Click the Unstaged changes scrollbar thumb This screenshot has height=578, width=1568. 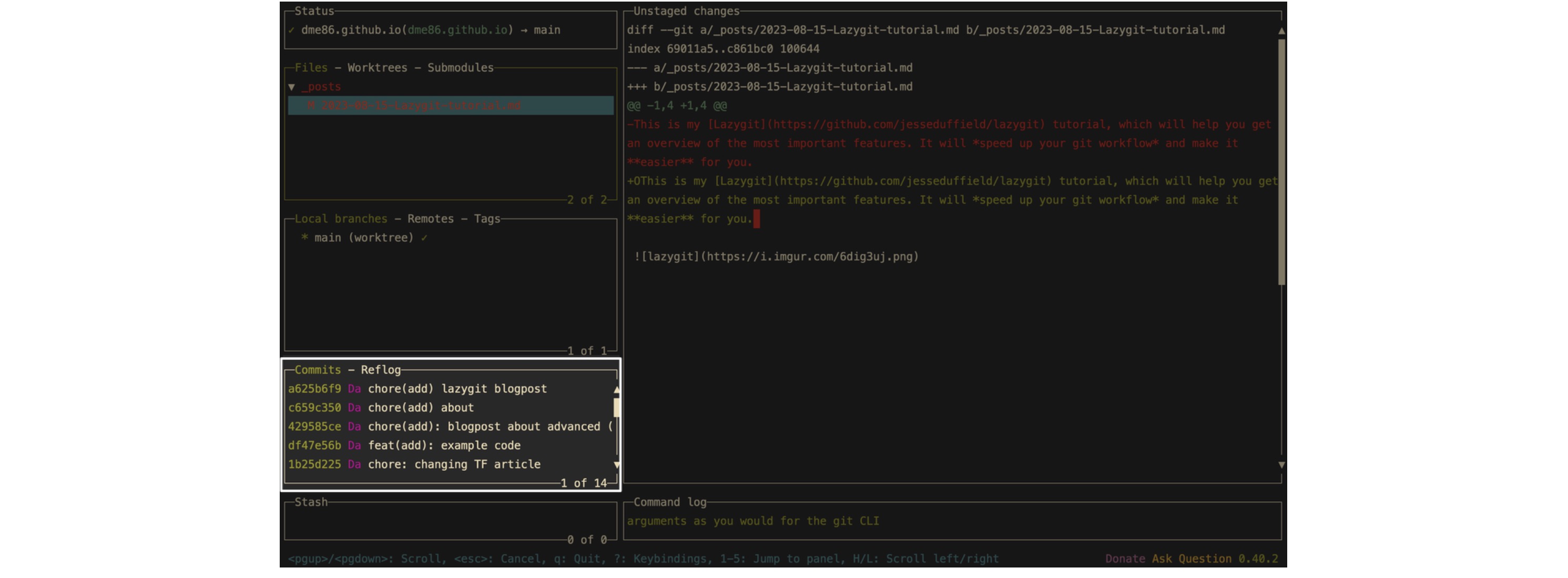(x=1281, y=162)
